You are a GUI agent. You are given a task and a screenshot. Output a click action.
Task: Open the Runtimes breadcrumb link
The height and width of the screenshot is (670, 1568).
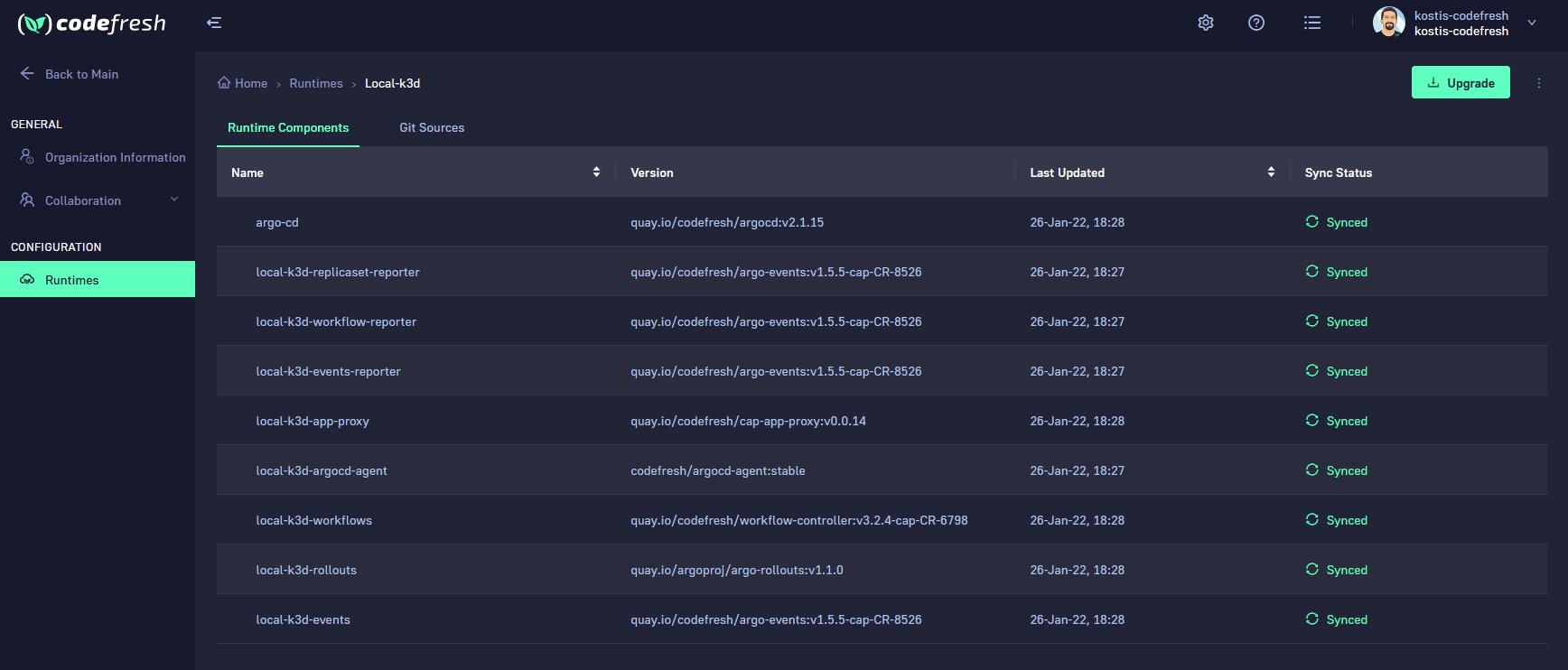(316, 83)
